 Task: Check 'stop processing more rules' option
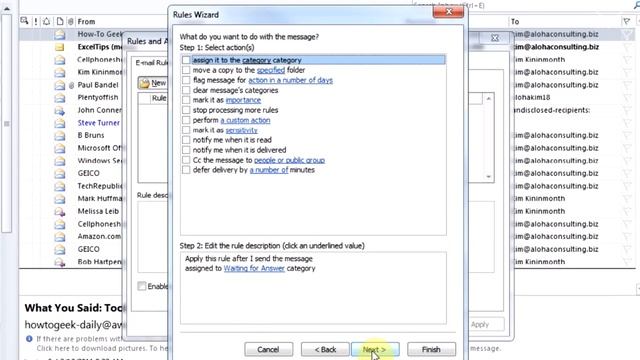186,110
